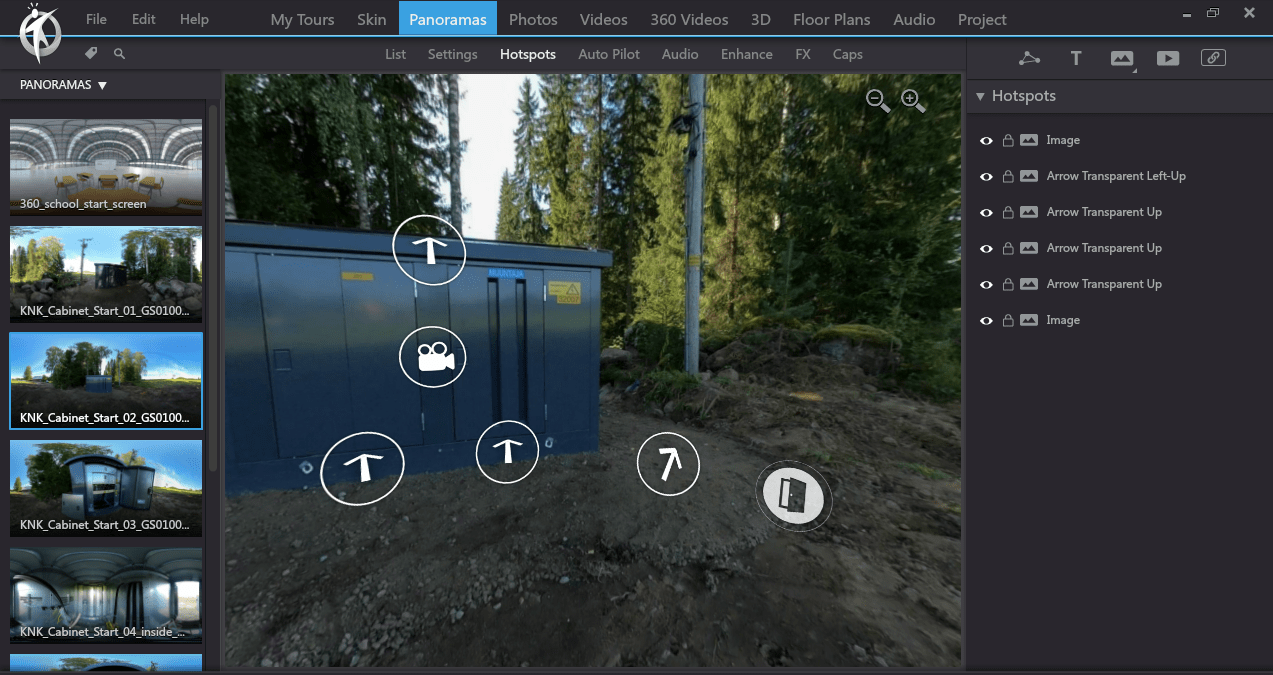Zoom out of the panorama preview
This screenshot has height=675, width=1273.
(x=878, y=100)
